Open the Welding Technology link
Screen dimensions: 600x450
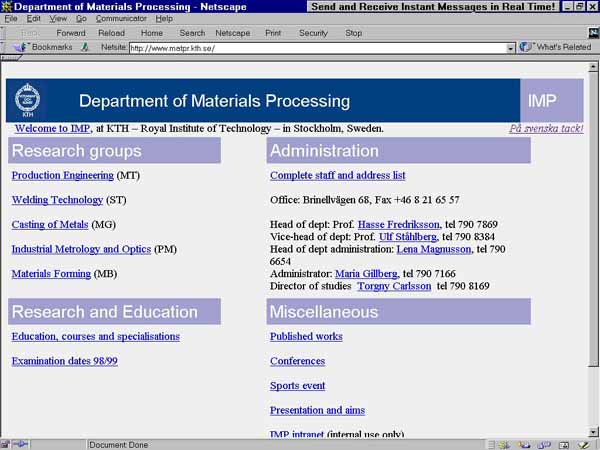click(x=57, y=200)
